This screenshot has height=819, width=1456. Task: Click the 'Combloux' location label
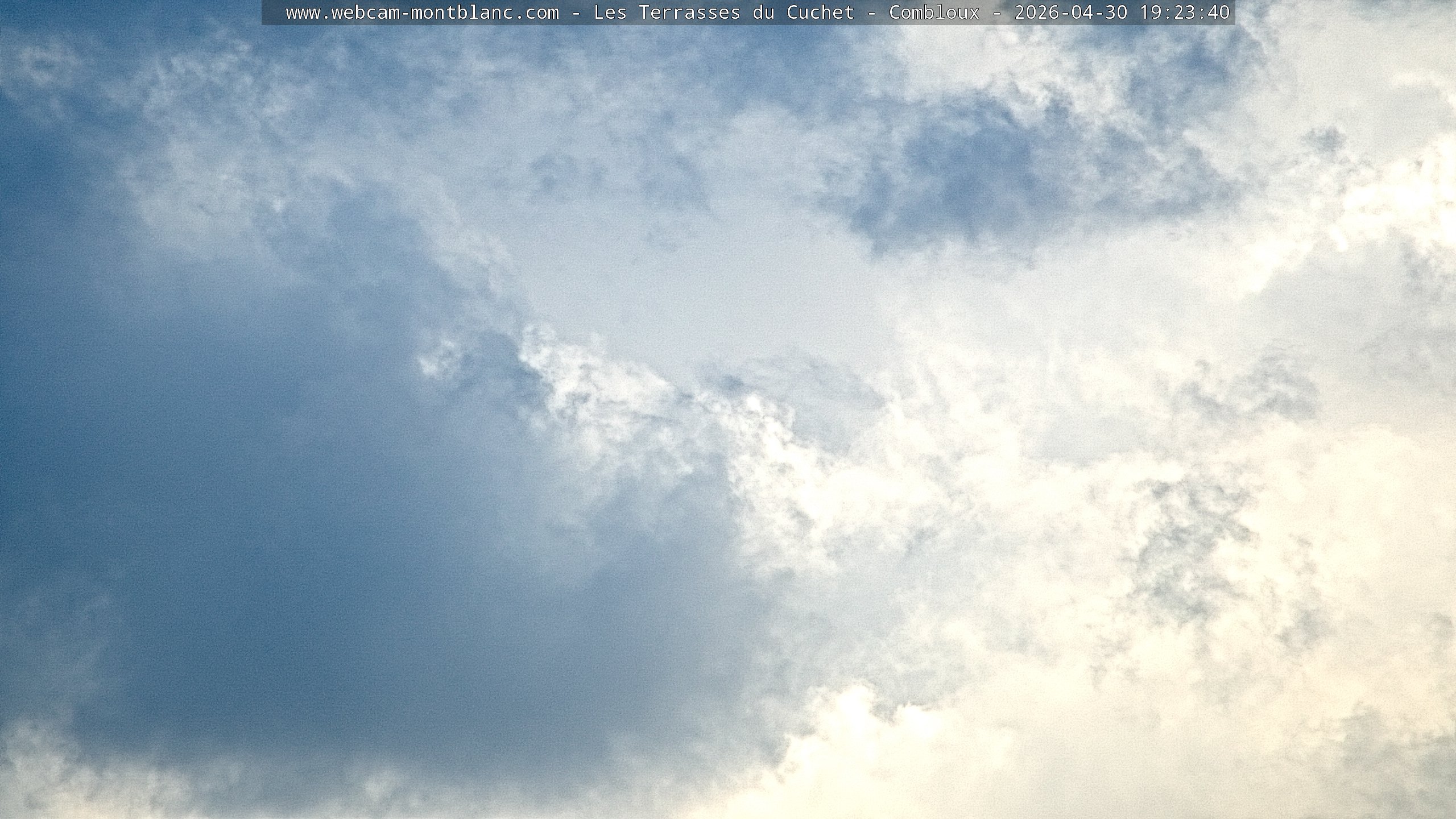pos(934,13)
